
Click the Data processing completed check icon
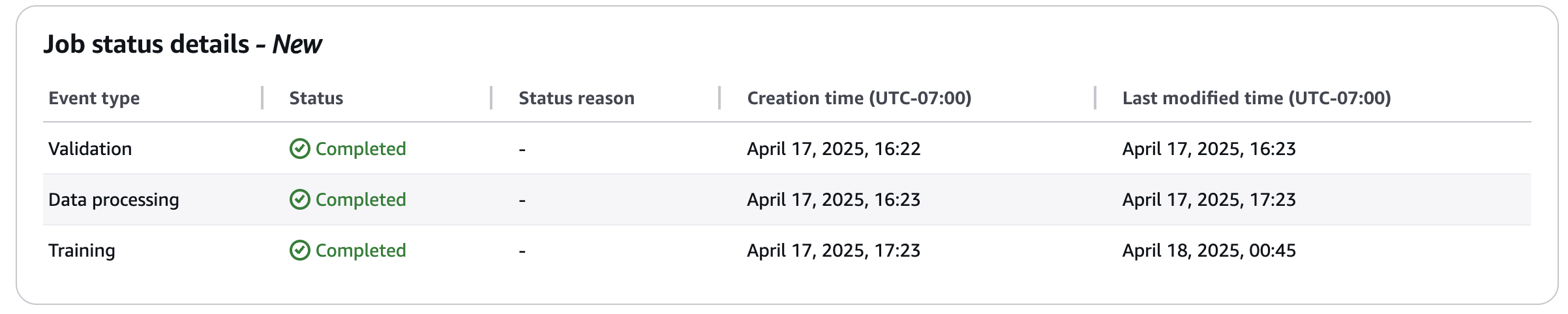299,199
